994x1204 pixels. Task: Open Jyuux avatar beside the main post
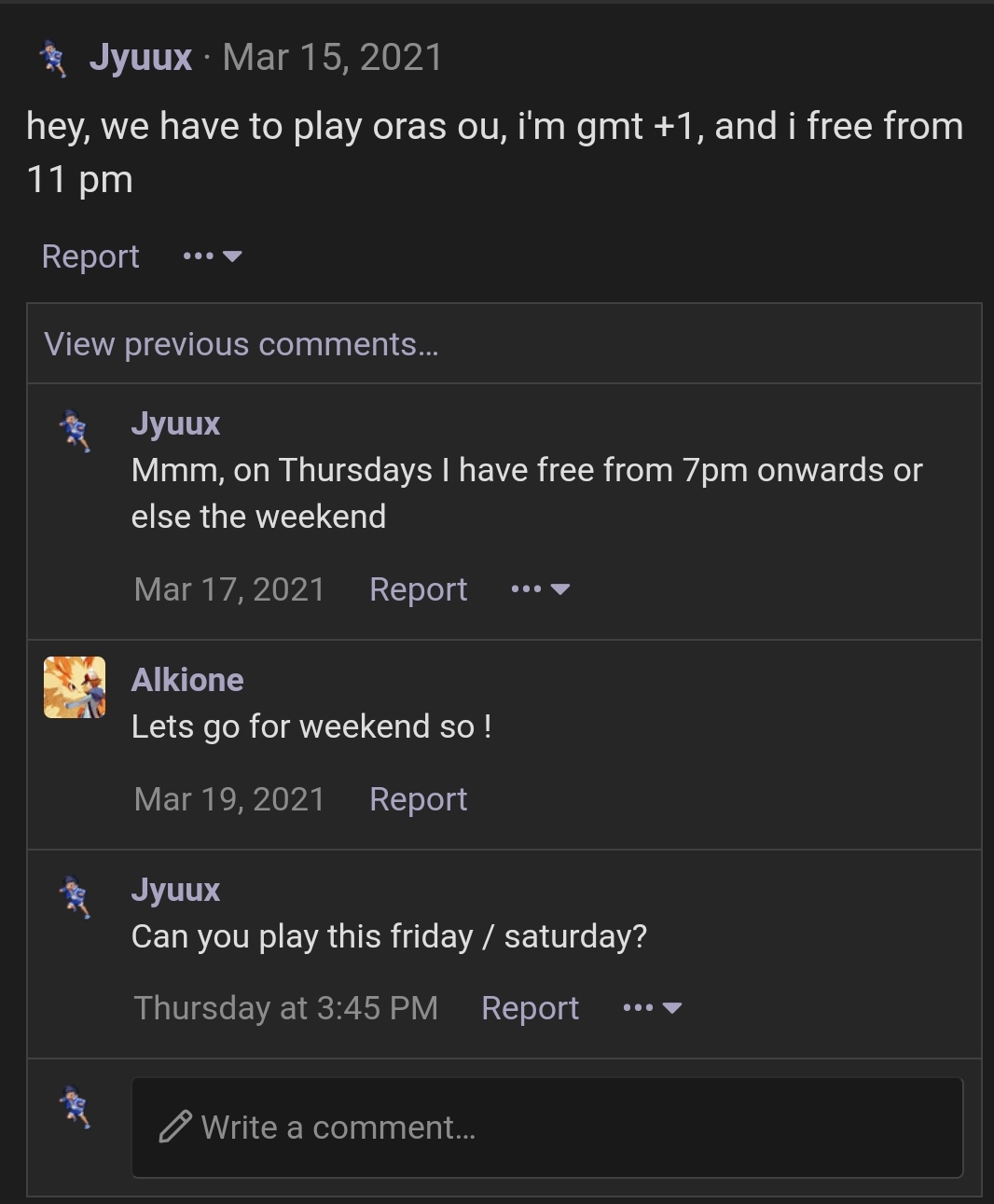click(54, 59)
